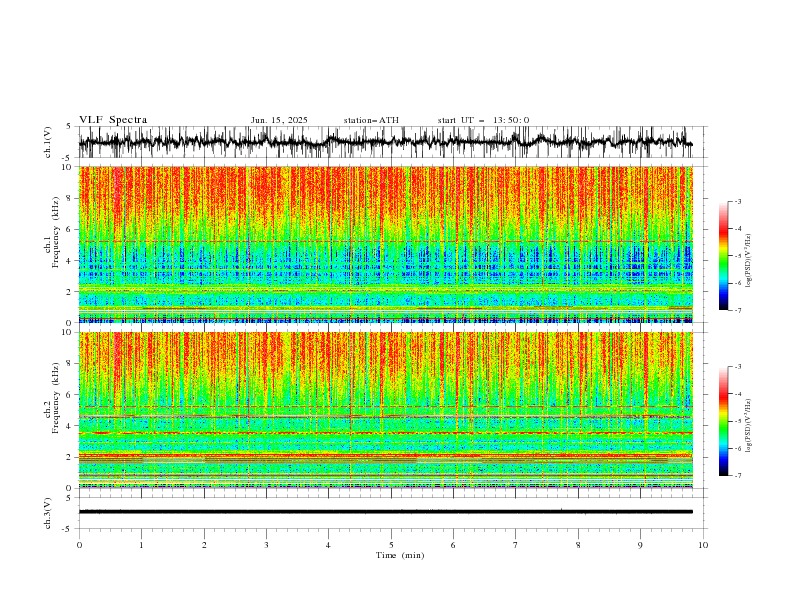The image size is (792, 612).
Task: Click inside the ch.1 voltage waveform panel
Action: (x=392, y=142)
